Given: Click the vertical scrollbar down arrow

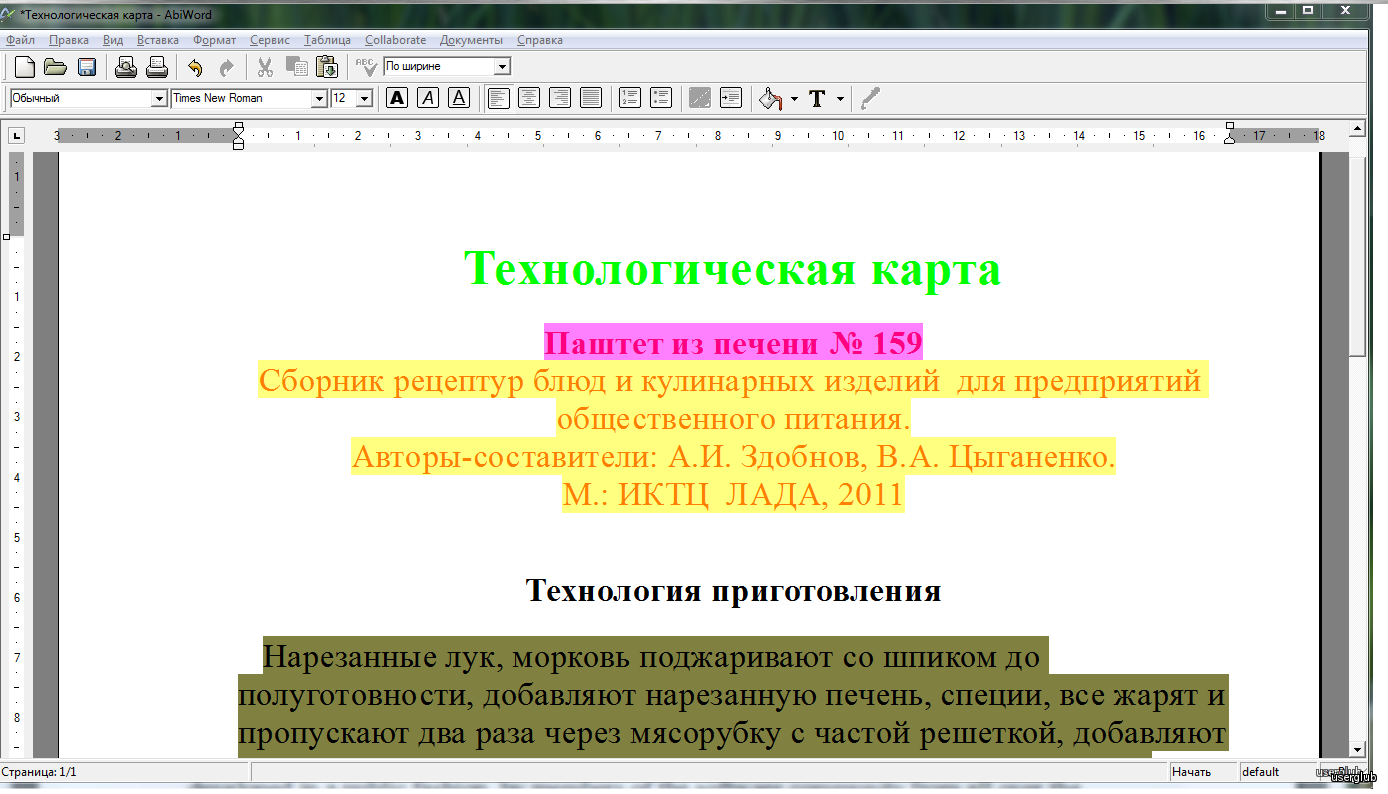Looking at the screenshot, I should coord(1357,750).
